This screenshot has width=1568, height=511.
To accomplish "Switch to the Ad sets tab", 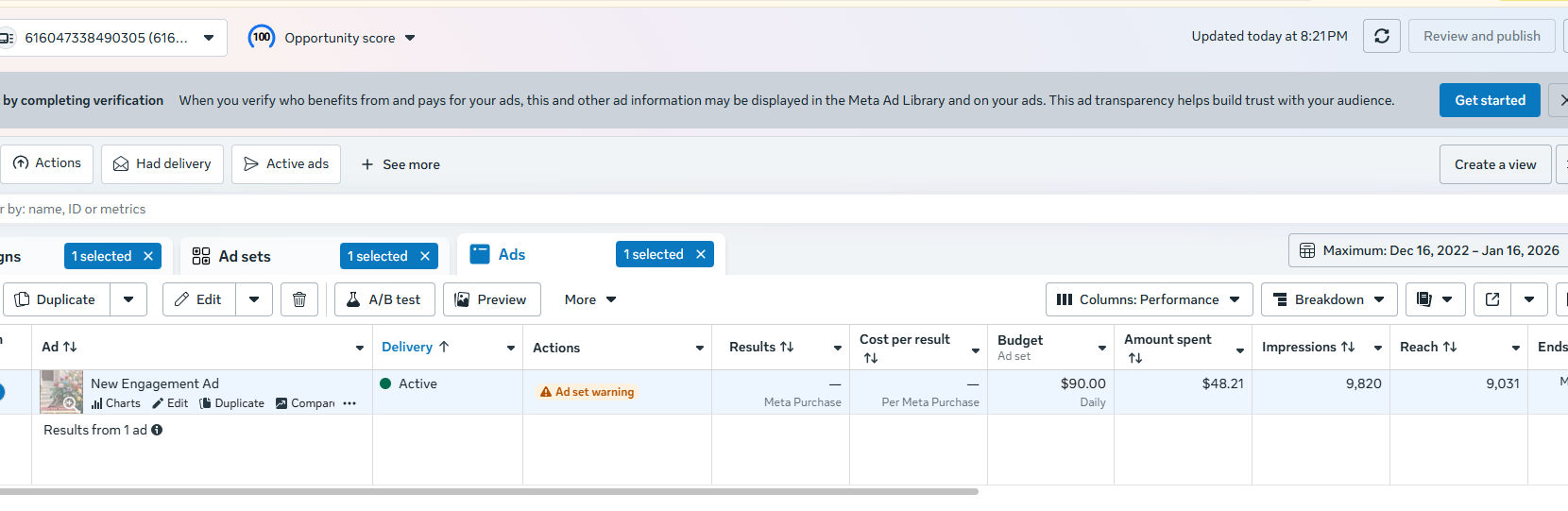I will [x=244, y=256].
